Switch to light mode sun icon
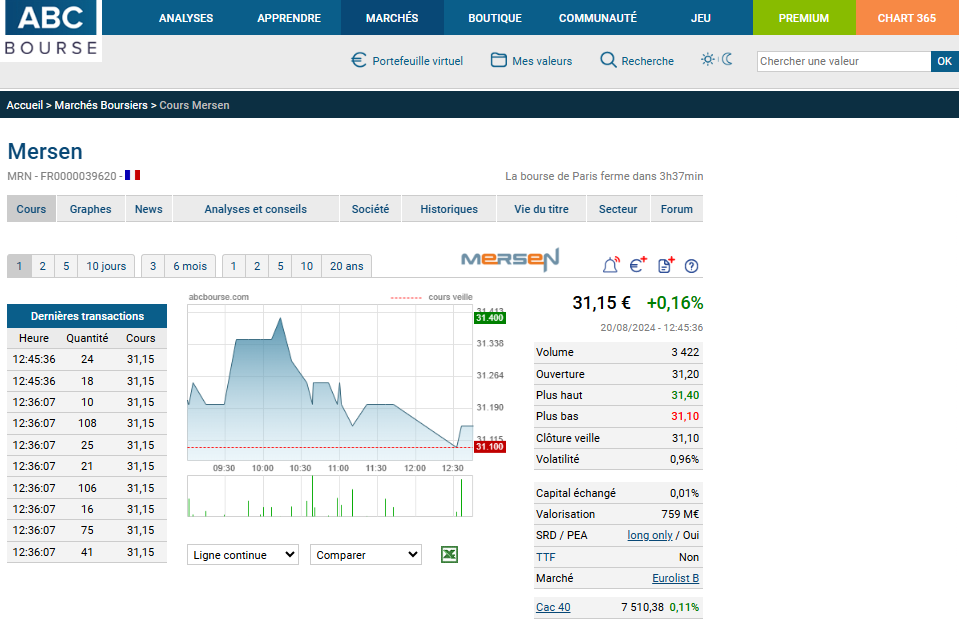 click(708, 59)
